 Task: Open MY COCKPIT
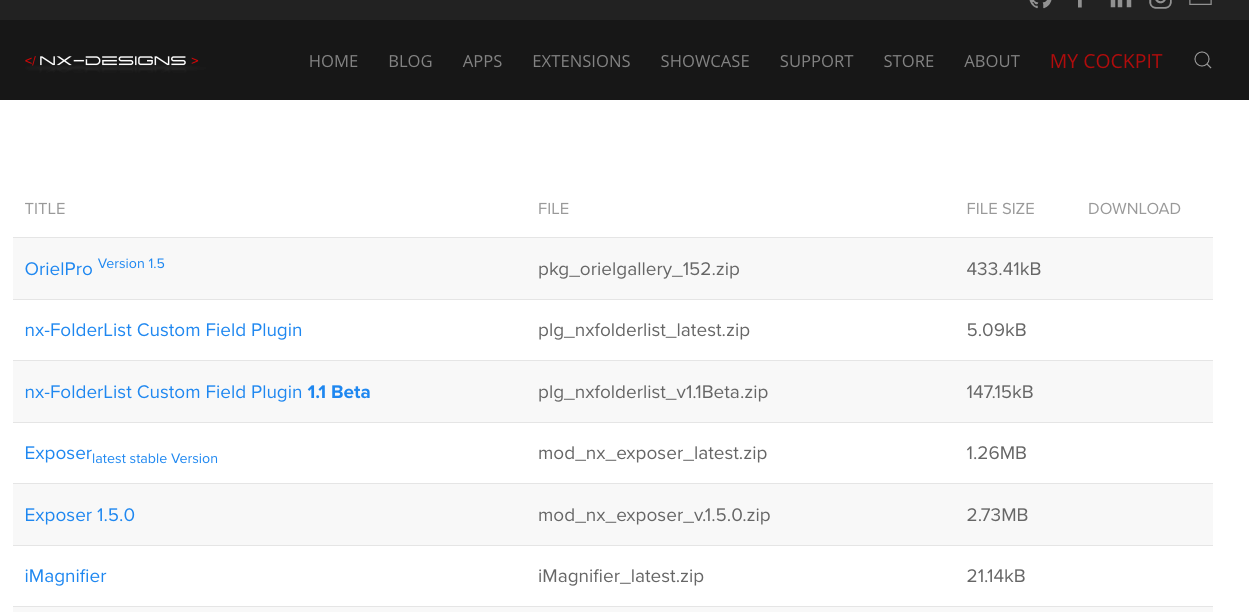[x=1106, y=61]
